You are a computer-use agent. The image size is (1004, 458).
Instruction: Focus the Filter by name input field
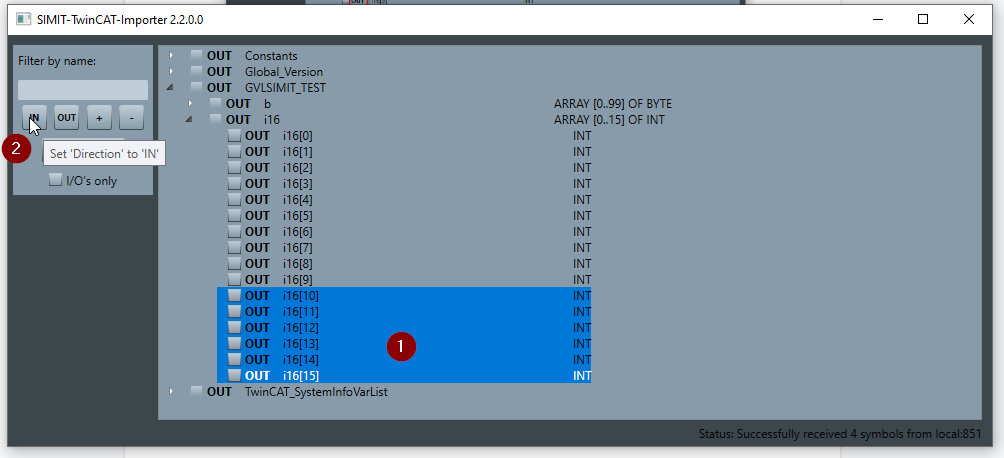pyautogui.click(x=83, y=90)
